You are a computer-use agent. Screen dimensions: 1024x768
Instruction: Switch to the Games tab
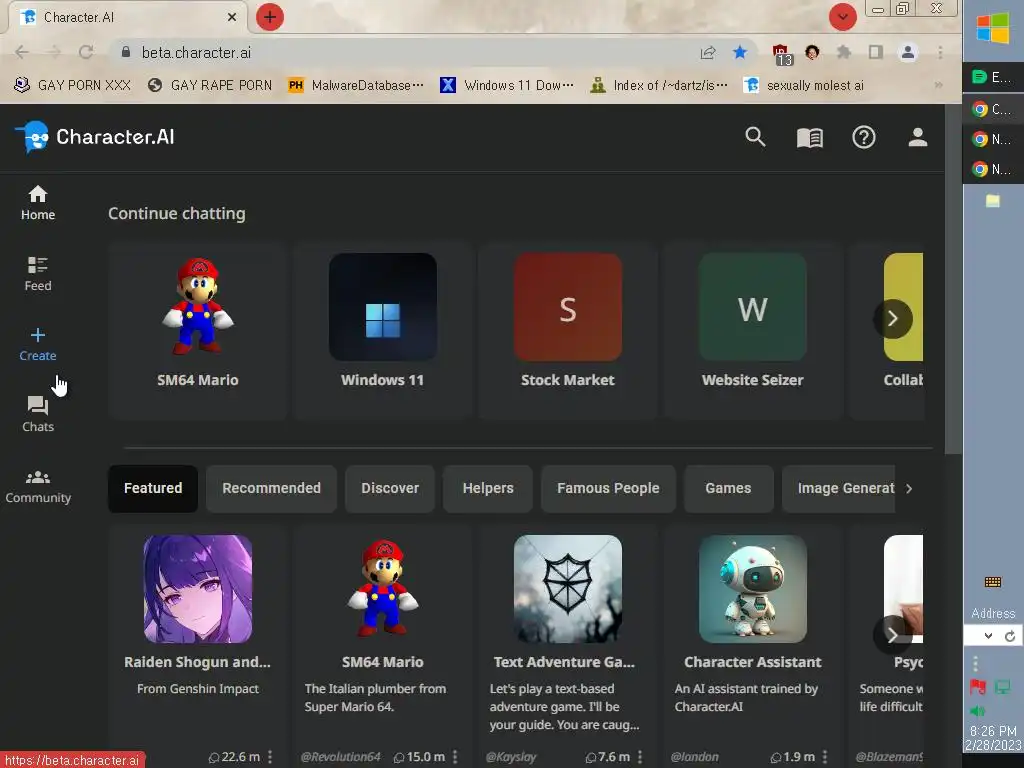(728, 488)
